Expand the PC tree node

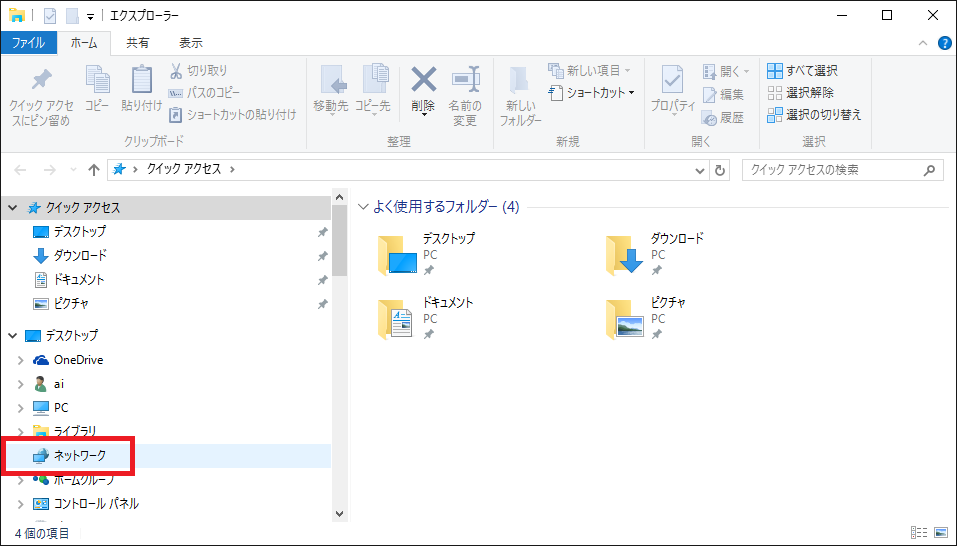[x=21, y=408]
